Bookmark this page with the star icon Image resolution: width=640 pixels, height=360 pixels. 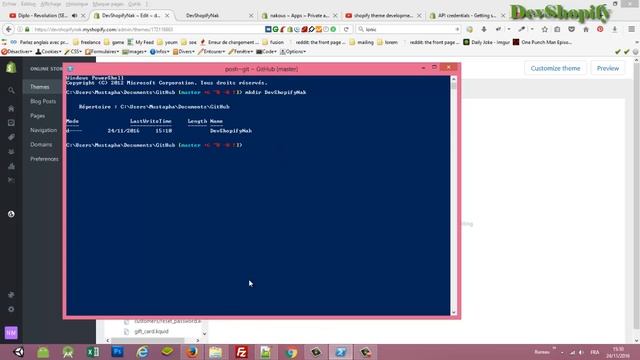click(544, 29)
